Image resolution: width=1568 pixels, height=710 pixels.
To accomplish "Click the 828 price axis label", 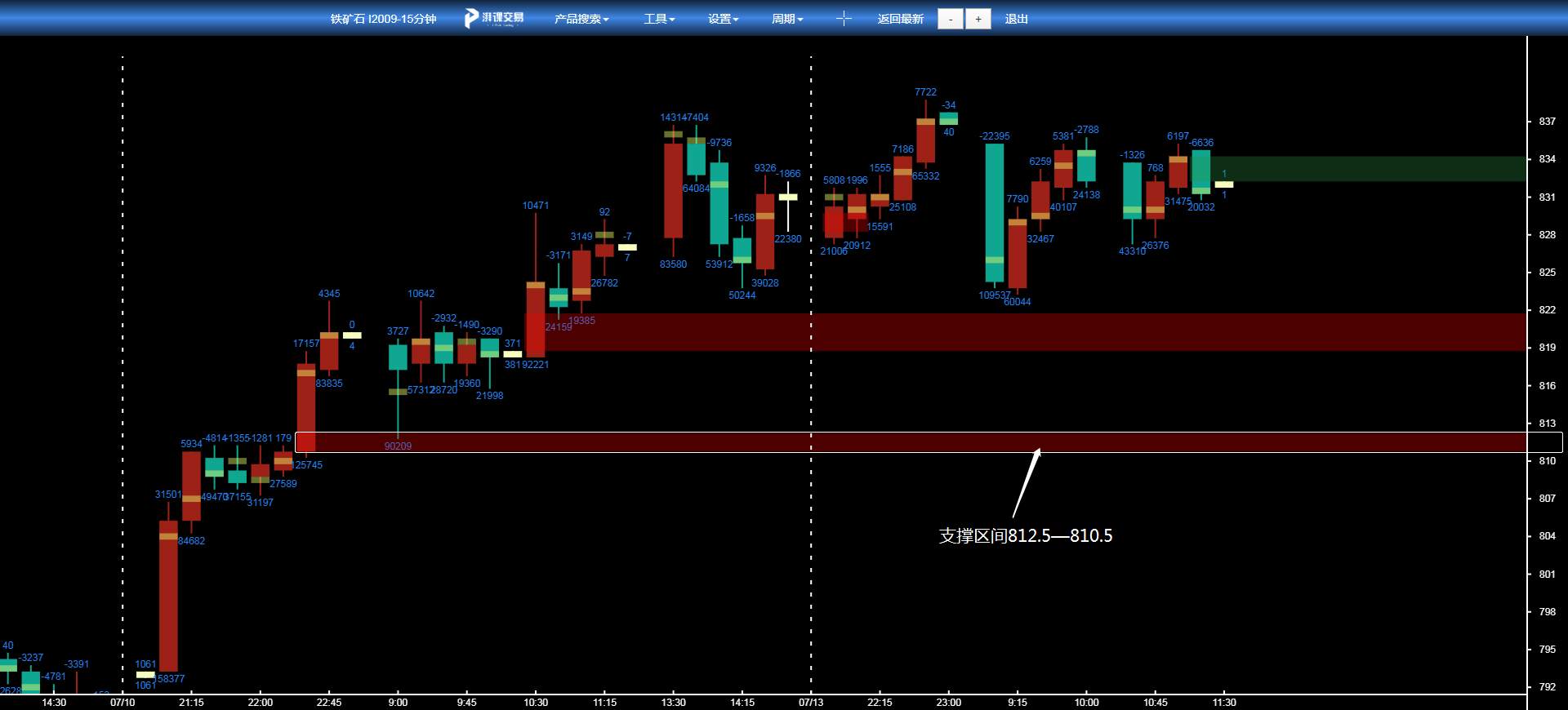I will [x=1547, y=235].
